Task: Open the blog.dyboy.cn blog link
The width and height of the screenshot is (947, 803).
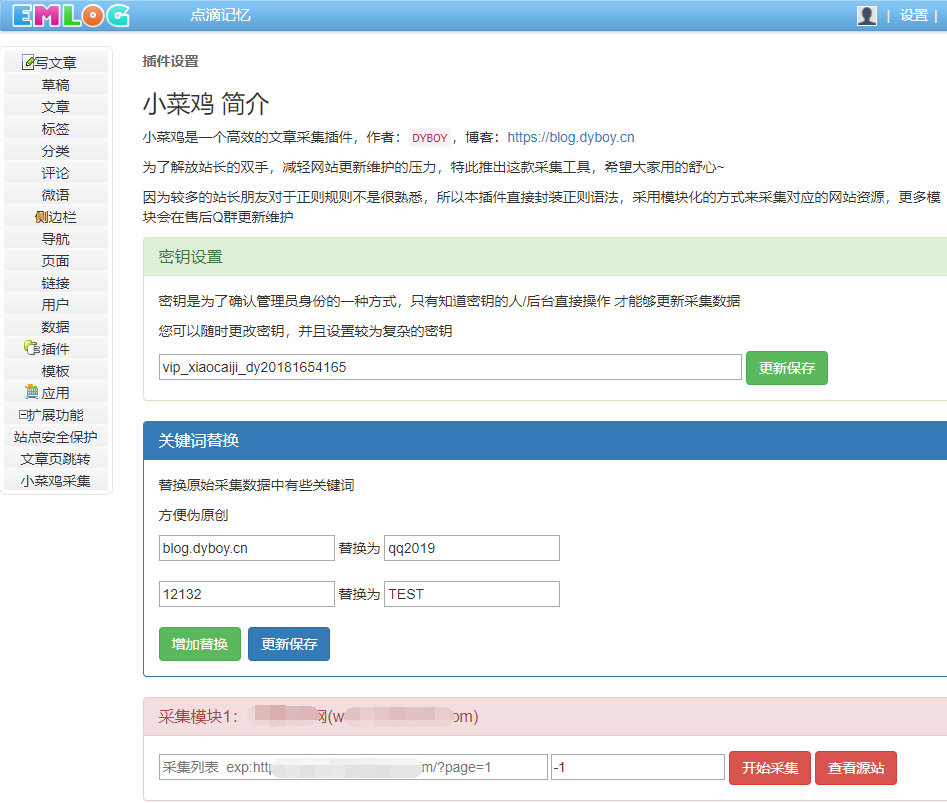Action: (x=571, y=137)
